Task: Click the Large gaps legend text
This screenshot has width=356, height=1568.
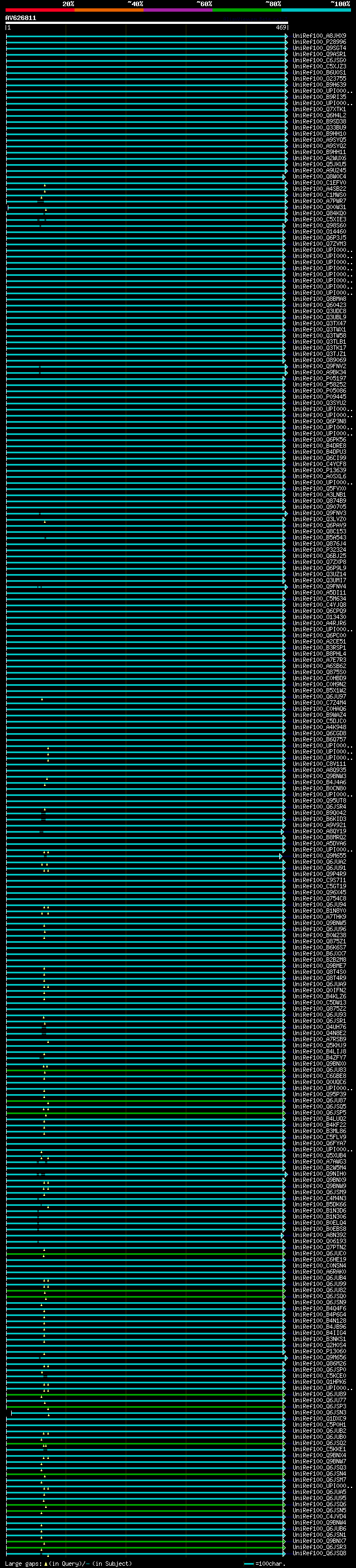Action: (68, 1563)
